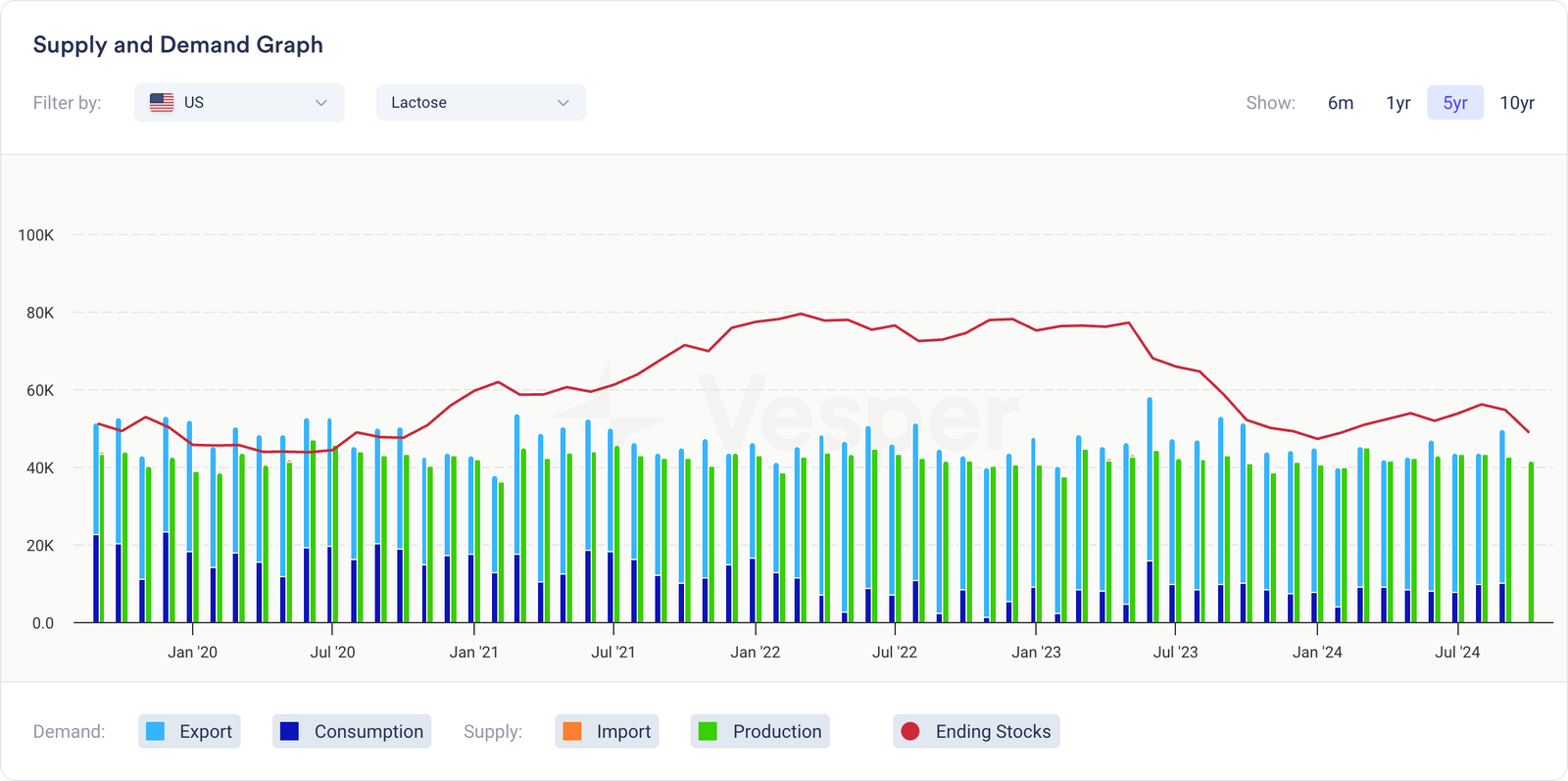This screenshot has height=781, width=1568.
Task: Click the green Production legend square
Action: point(708,731)
